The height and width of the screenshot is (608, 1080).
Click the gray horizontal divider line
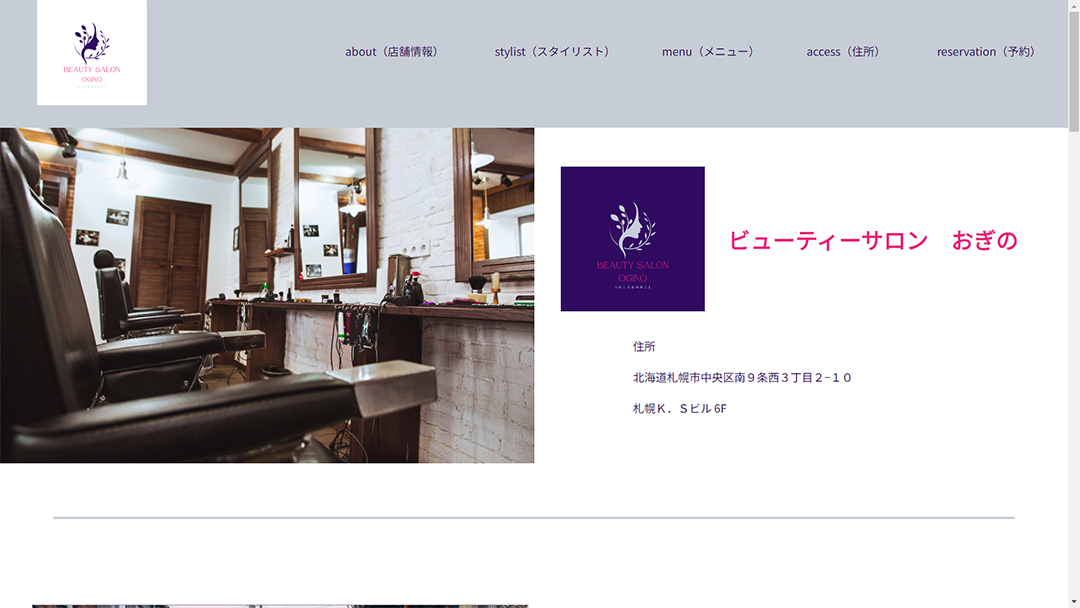534,518
